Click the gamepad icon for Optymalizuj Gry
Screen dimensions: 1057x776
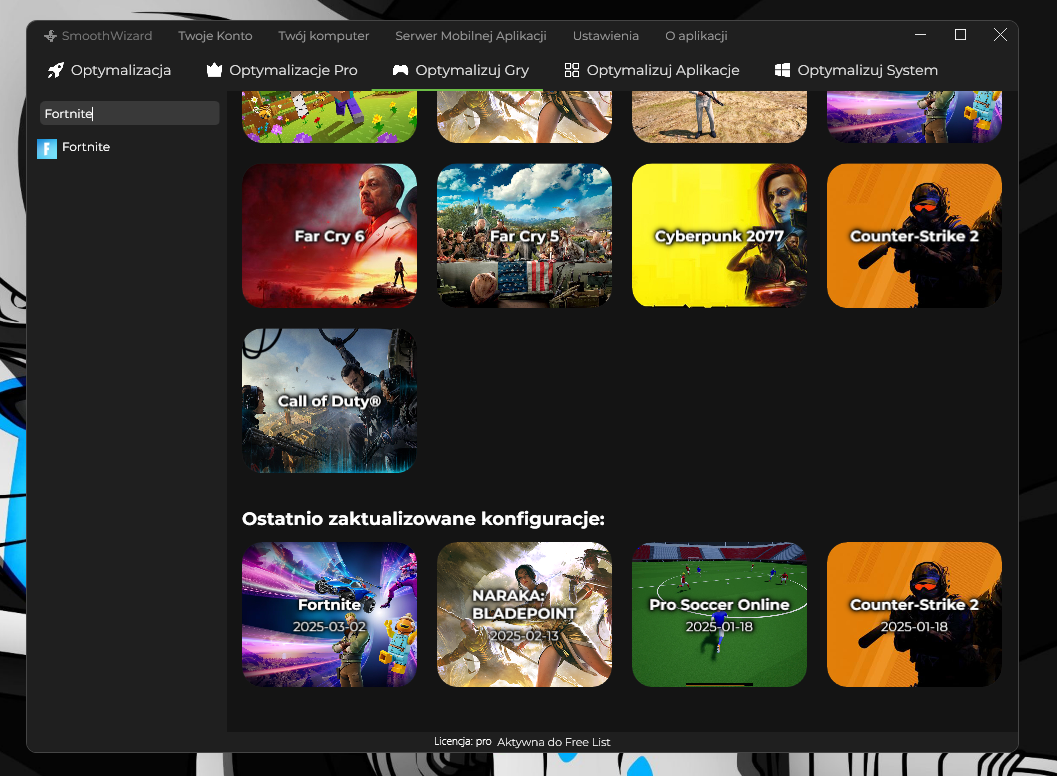pyautogui.click(x=400, y=70)
